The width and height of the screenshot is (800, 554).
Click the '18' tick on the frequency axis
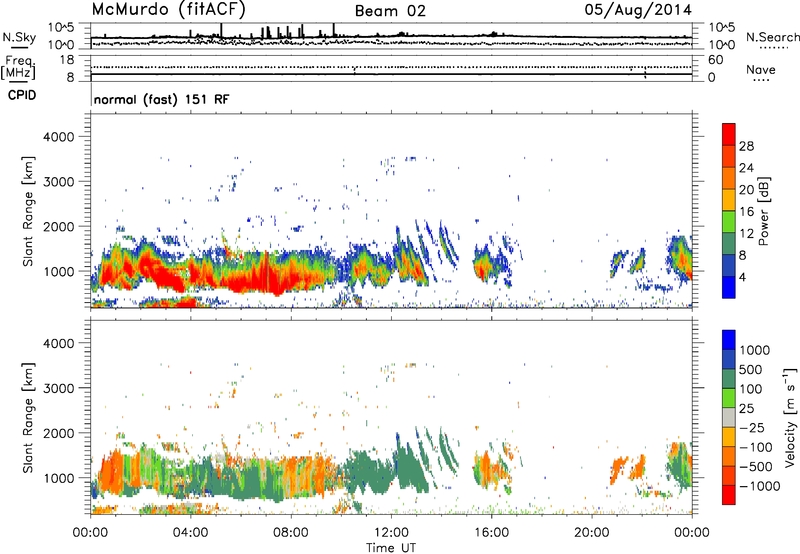coord(67,60)
